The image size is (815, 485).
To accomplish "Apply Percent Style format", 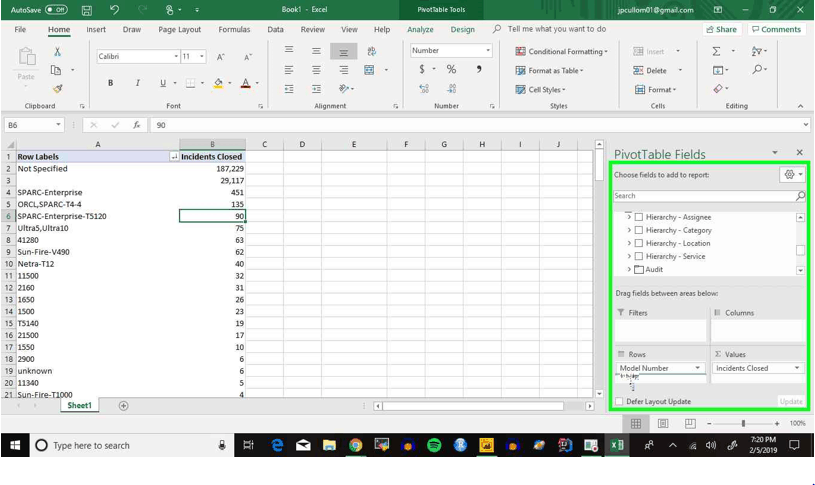I will [451, 69].
